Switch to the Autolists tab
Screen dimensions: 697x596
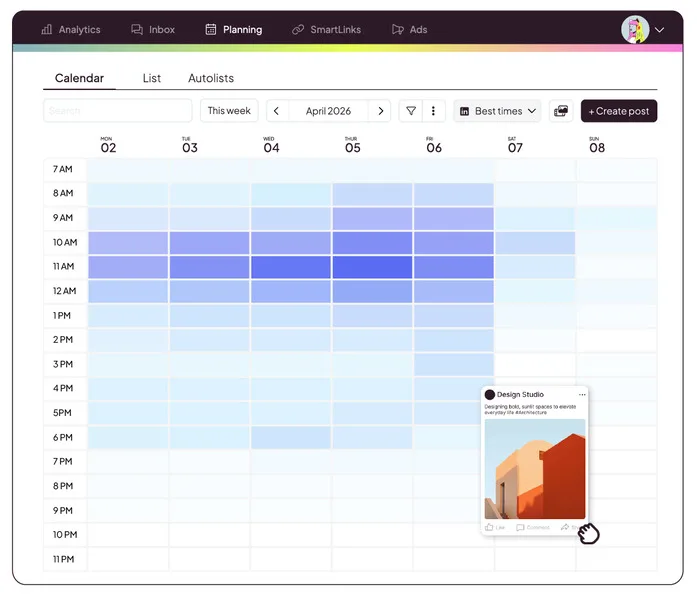tap(211, 78)
